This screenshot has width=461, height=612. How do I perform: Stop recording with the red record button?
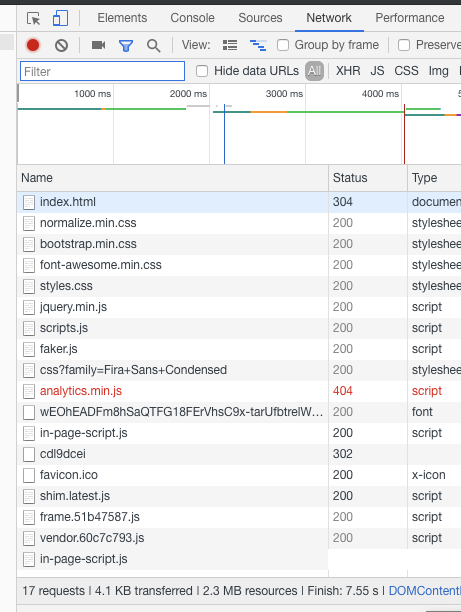point(33,45)
